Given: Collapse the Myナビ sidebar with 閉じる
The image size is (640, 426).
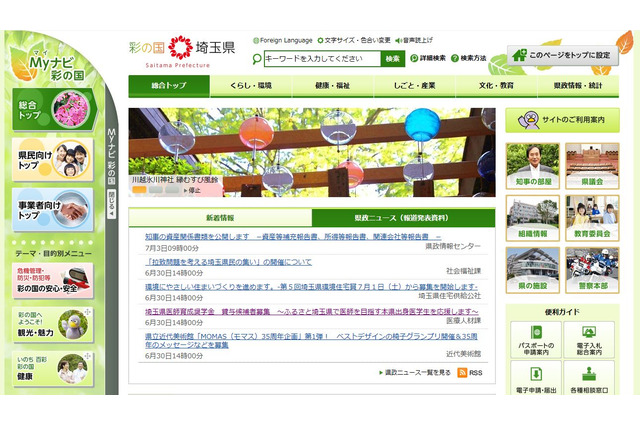Looking at the screenshot, I should 111,204.
